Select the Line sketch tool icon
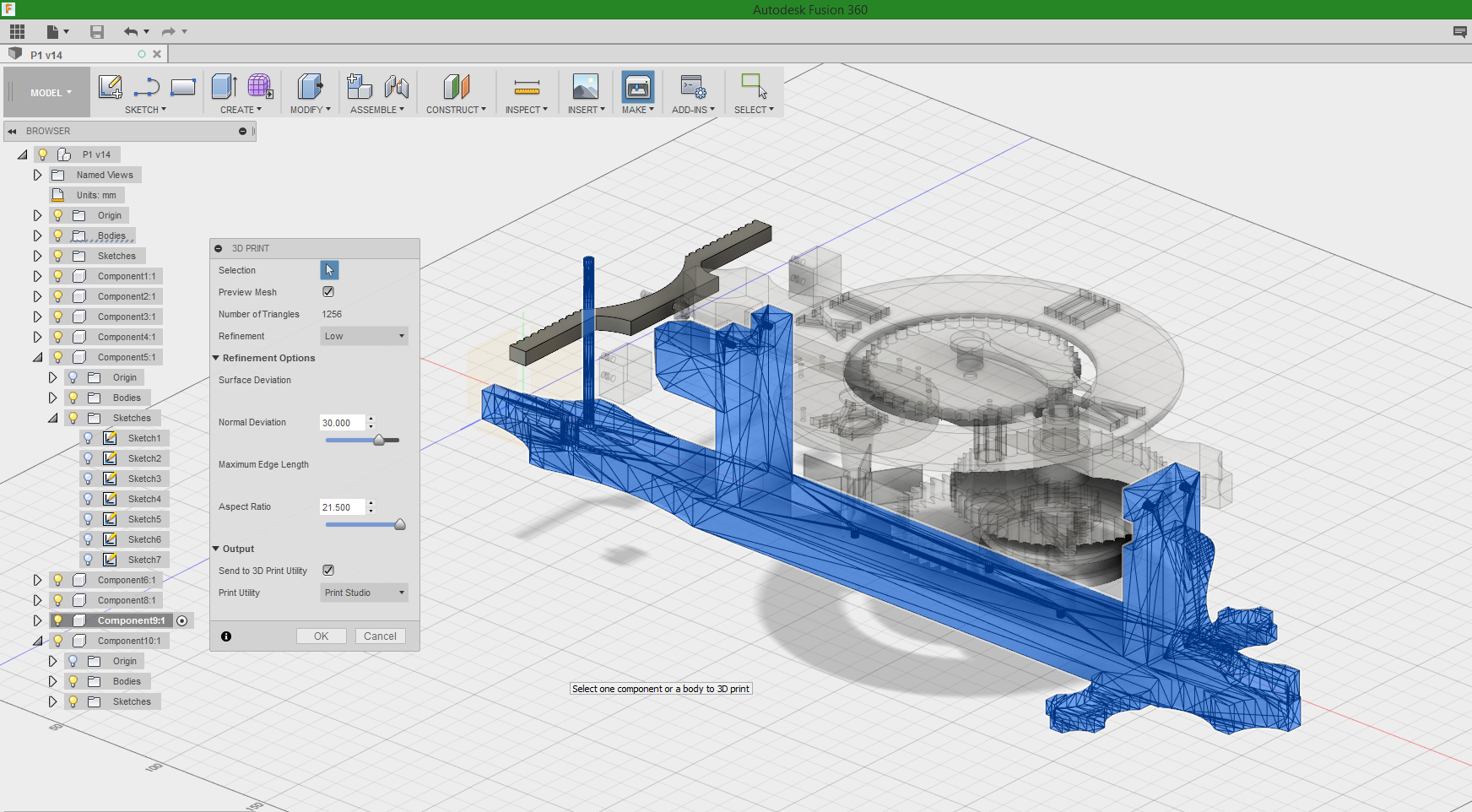The height and width of the screenshot is (812, 1472). (147, 87)
